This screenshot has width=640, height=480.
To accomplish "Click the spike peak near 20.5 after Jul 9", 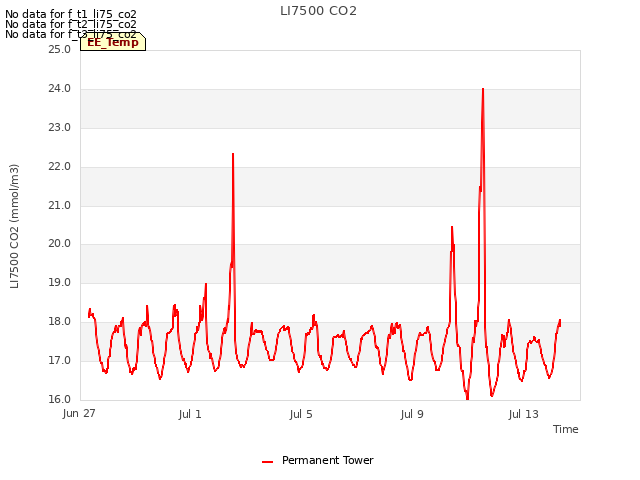I will click(452, 227).
